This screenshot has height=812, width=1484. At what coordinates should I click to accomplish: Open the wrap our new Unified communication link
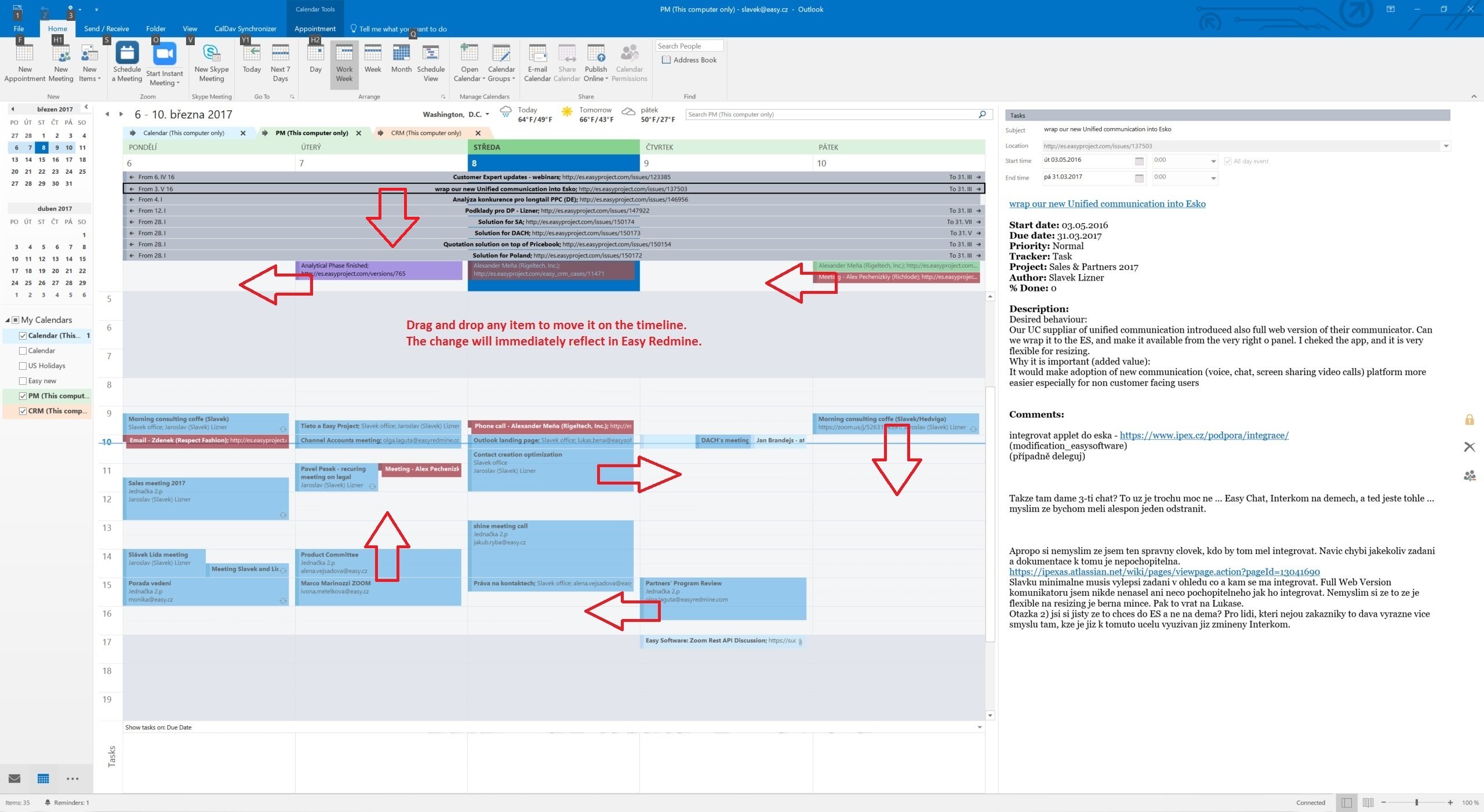1107,203
